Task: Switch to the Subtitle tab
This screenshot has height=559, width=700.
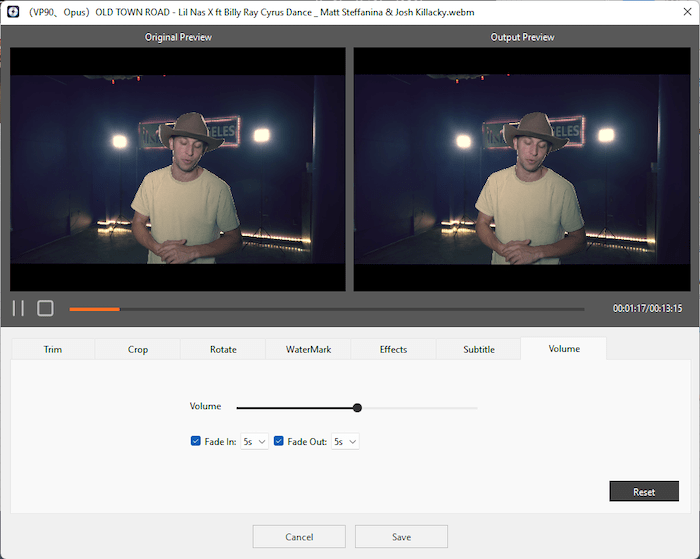Action: coord(478,349)
